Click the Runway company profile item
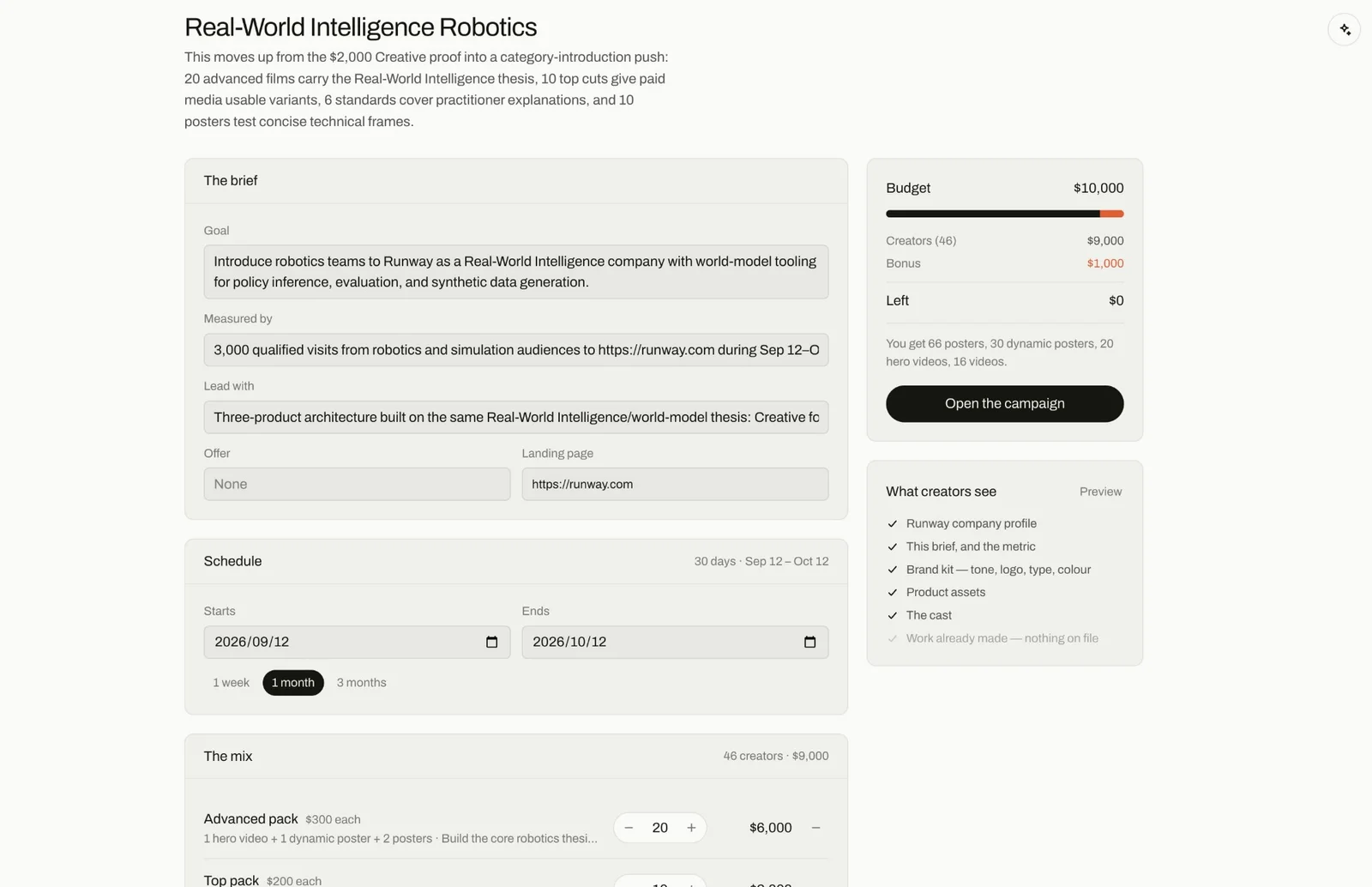The height and width of the screenshot is (887, 1372). point(971,523)
